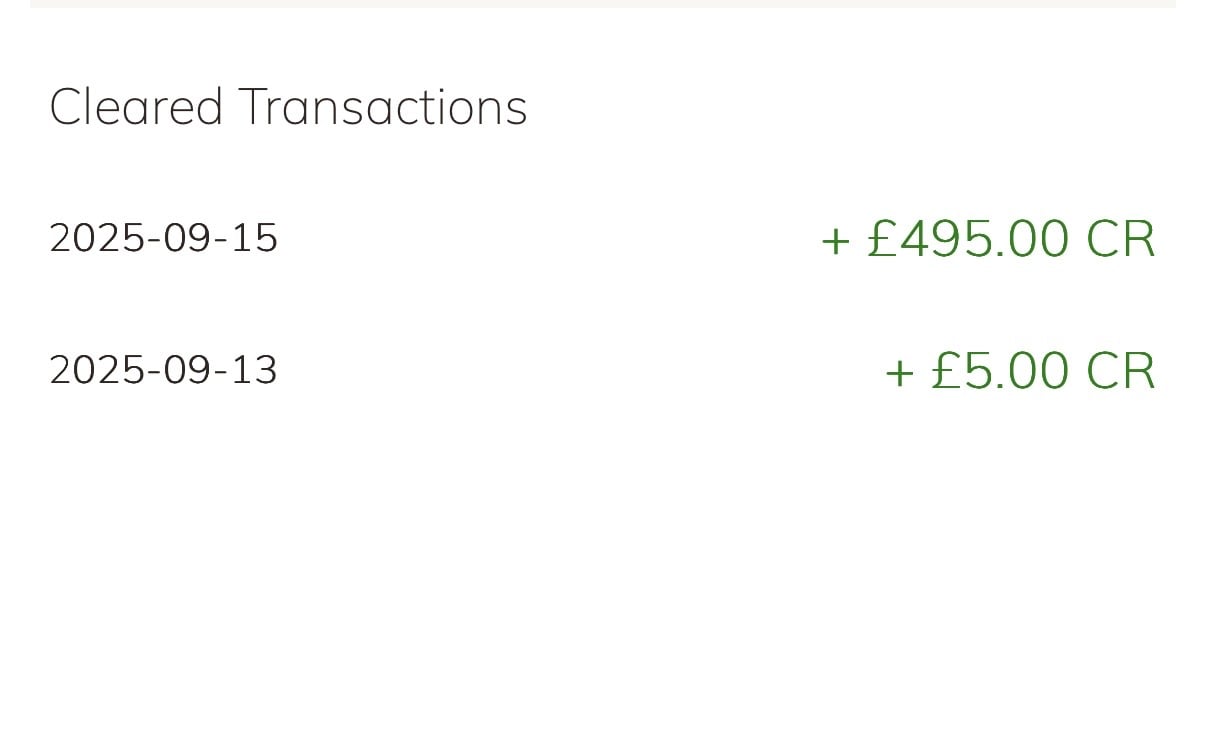Screen dimensions: 1206x732
Task: Click the 5.00 digits in second row
Action: (1017, 372)
